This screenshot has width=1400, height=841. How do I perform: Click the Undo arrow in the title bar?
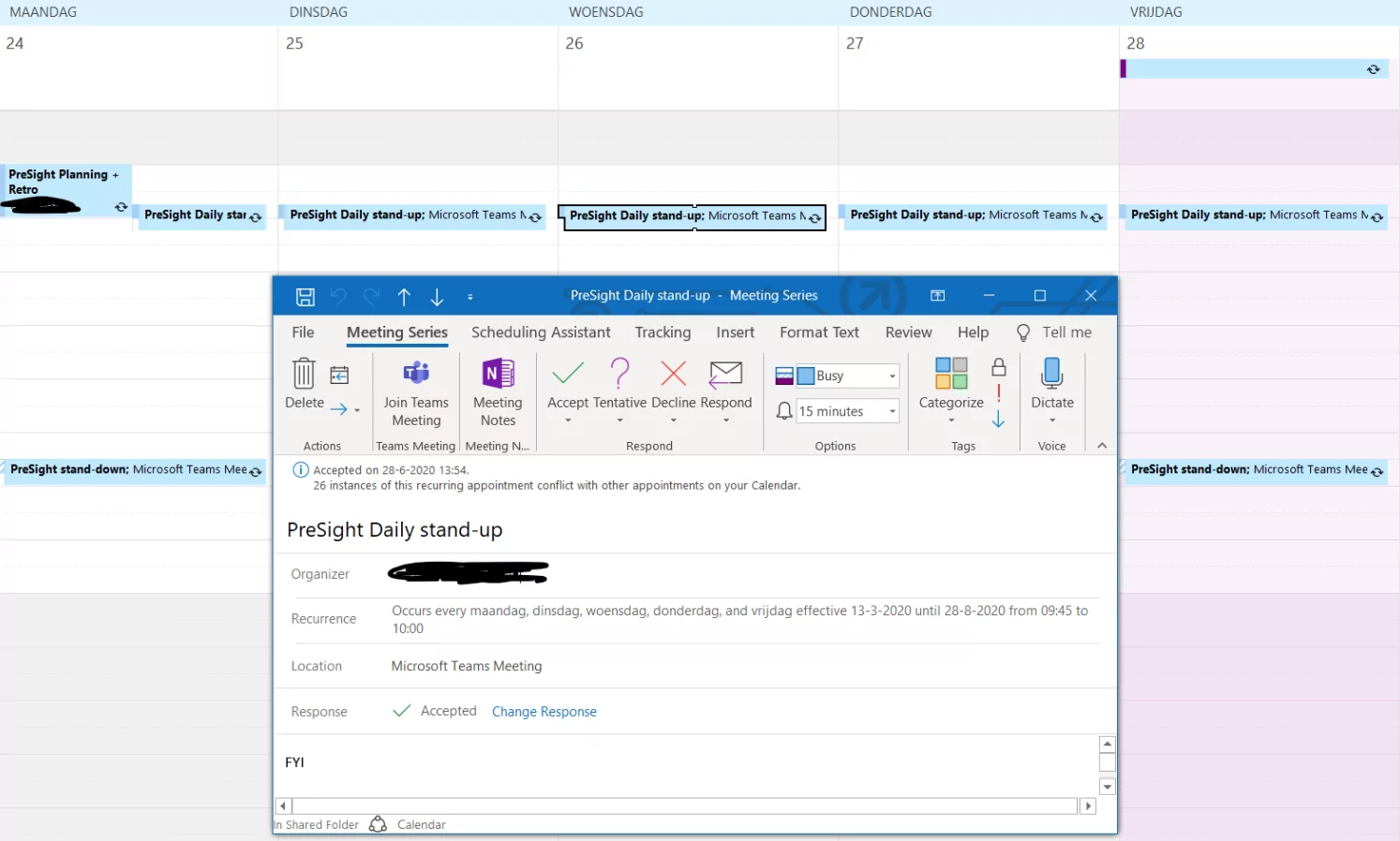point(338,297)
